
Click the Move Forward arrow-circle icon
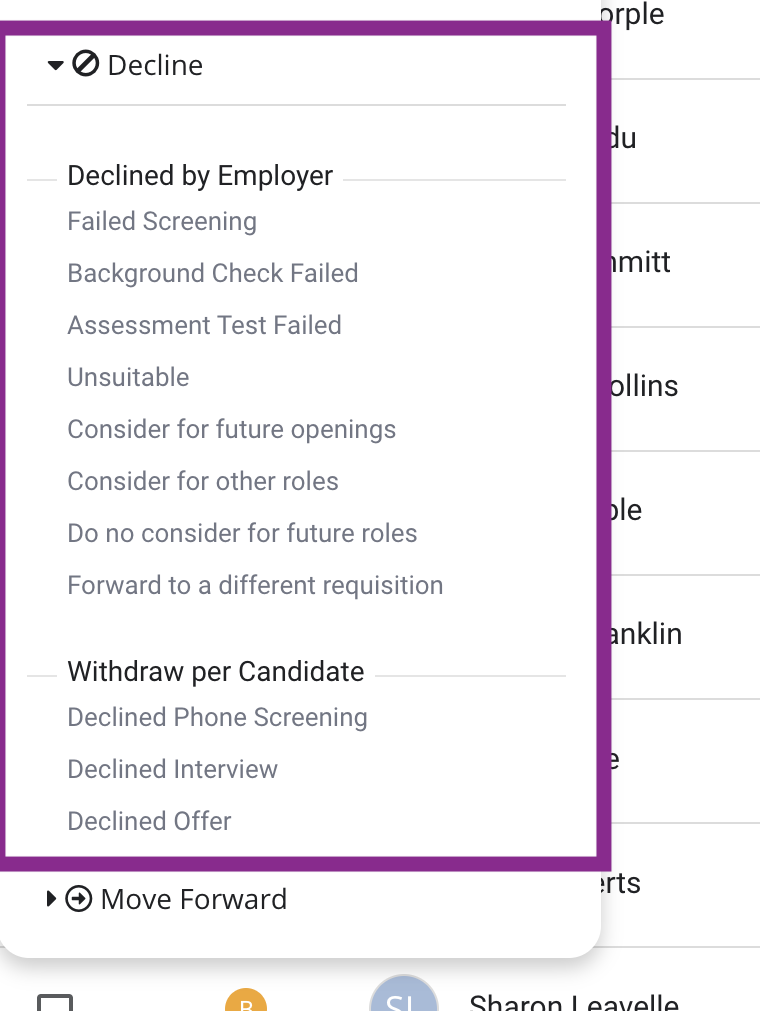pos(79,899)
